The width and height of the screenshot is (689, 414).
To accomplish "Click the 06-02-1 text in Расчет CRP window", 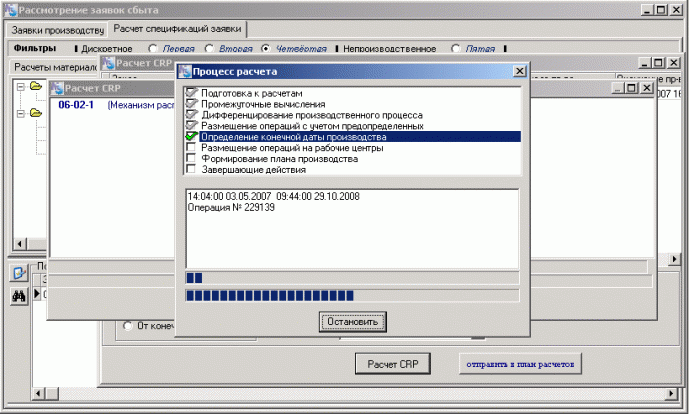I will click(76, 105).
